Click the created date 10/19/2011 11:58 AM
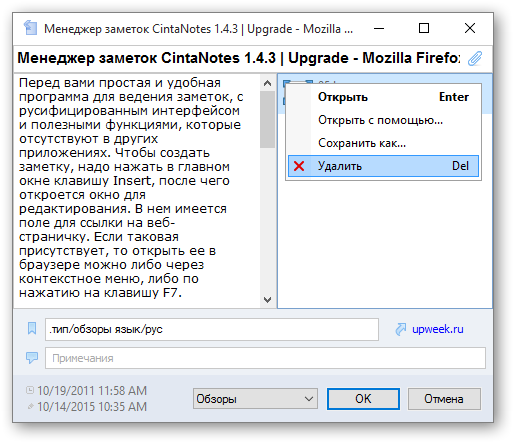Viewport: 514px width, 443px height. tap(92, 390)
